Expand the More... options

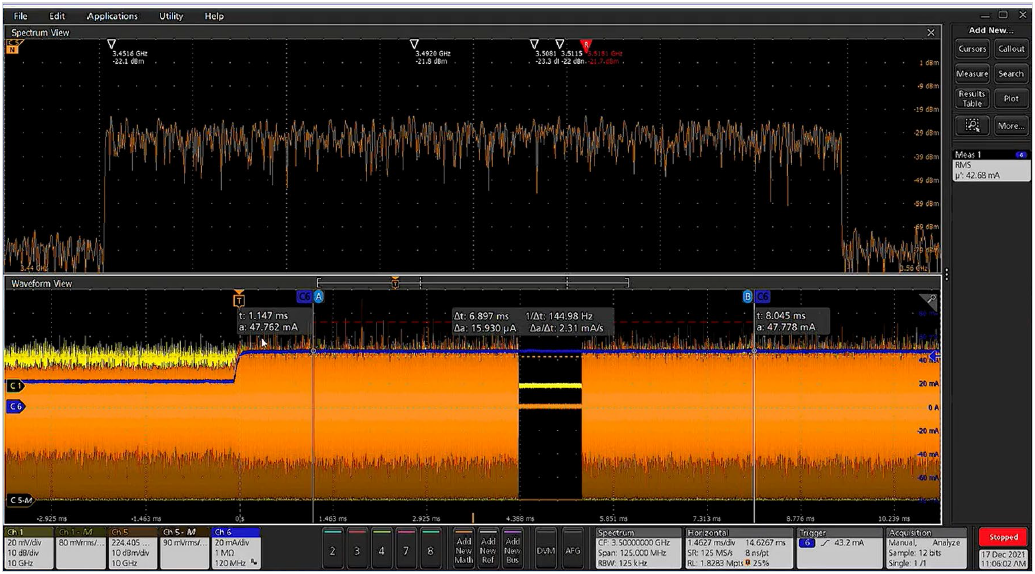point(1011,125)
